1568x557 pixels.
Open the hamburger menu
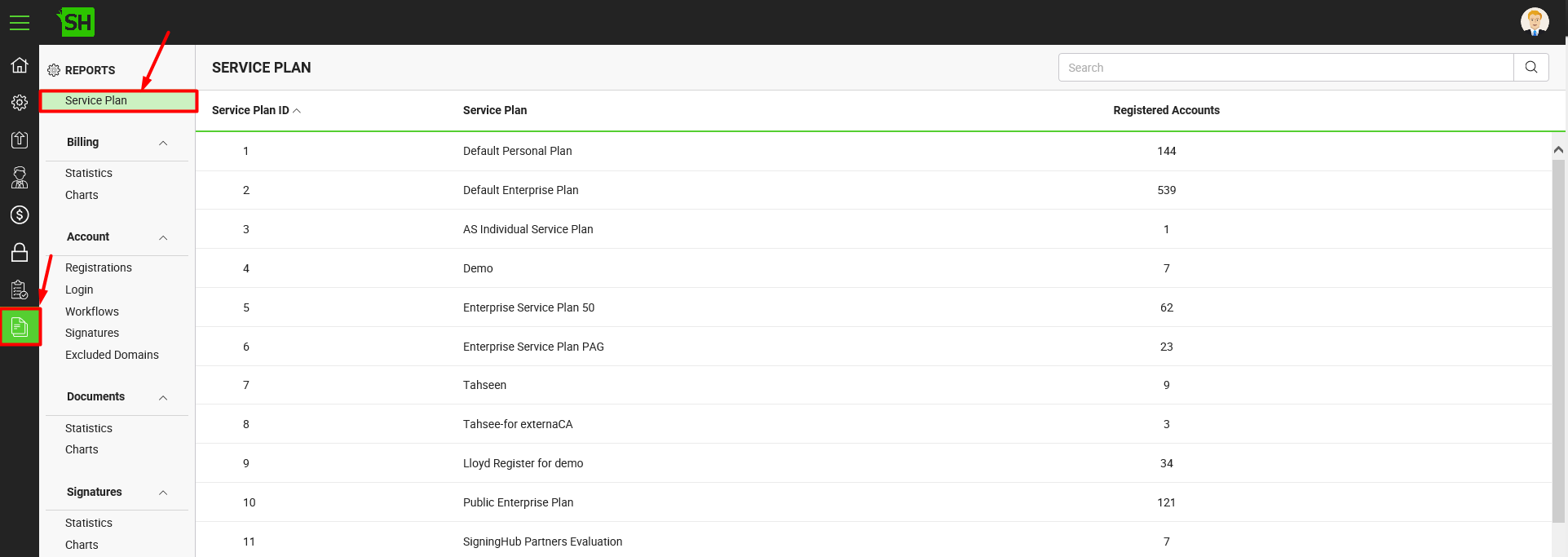point(20,23)
